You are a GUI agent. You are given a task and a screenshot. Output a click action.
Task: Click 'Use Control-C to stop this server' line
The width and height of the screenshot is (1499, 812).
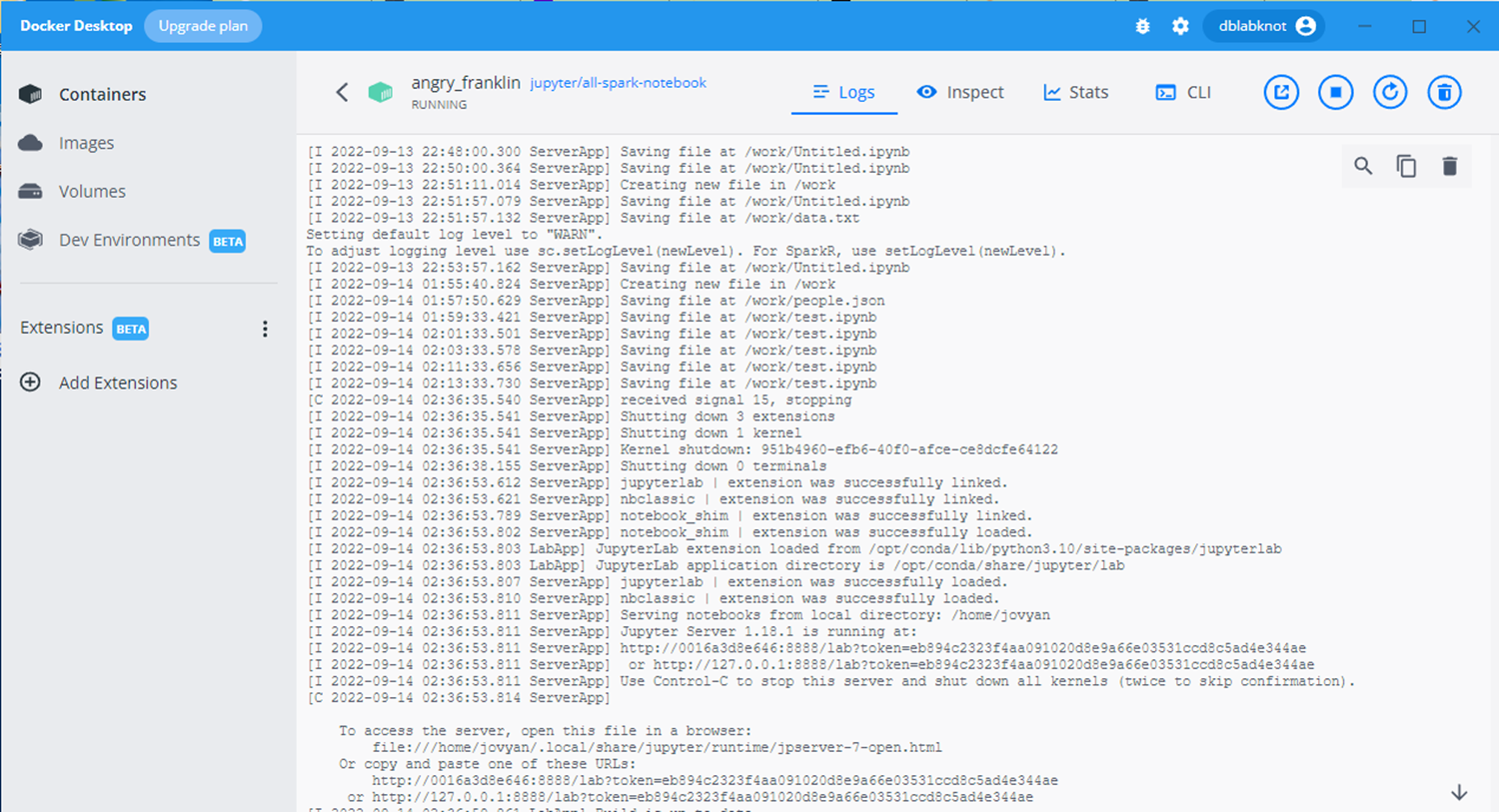click(x=831, y=681)
